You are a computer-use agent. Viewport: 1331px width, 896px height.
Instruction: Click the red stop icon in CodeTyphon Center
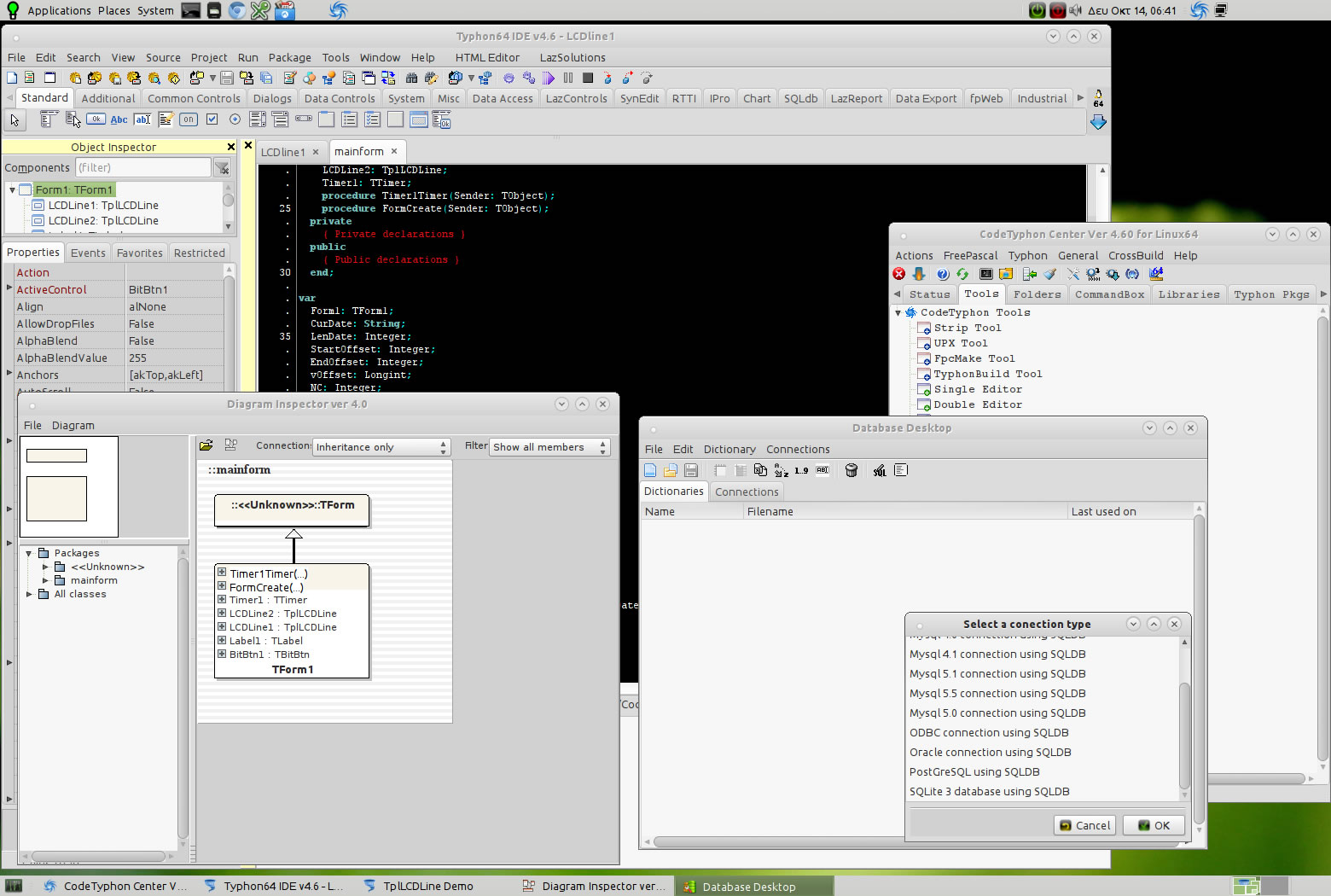[x=899, y=274]
